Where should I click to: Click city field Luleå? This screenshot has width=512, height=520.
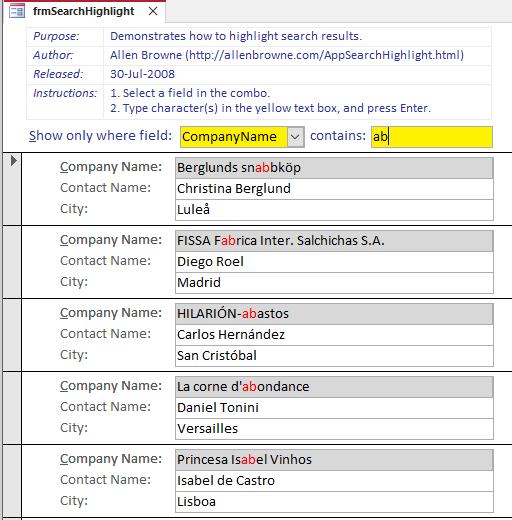tap(334, 210)
